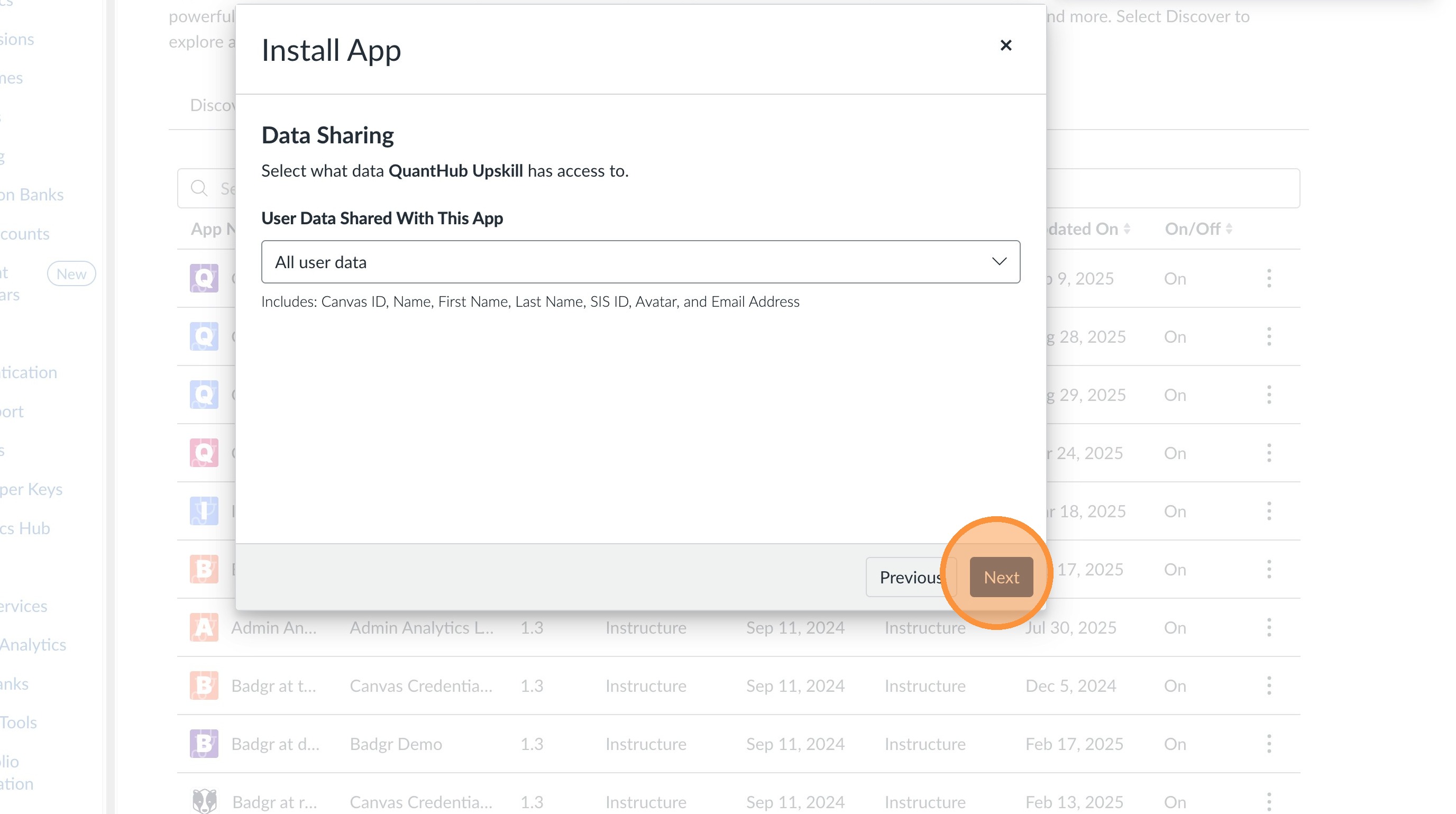1456x814 pixels.
Task: Open kebab menu for Dec 5, 2024 row
Action: point(1269,685)
